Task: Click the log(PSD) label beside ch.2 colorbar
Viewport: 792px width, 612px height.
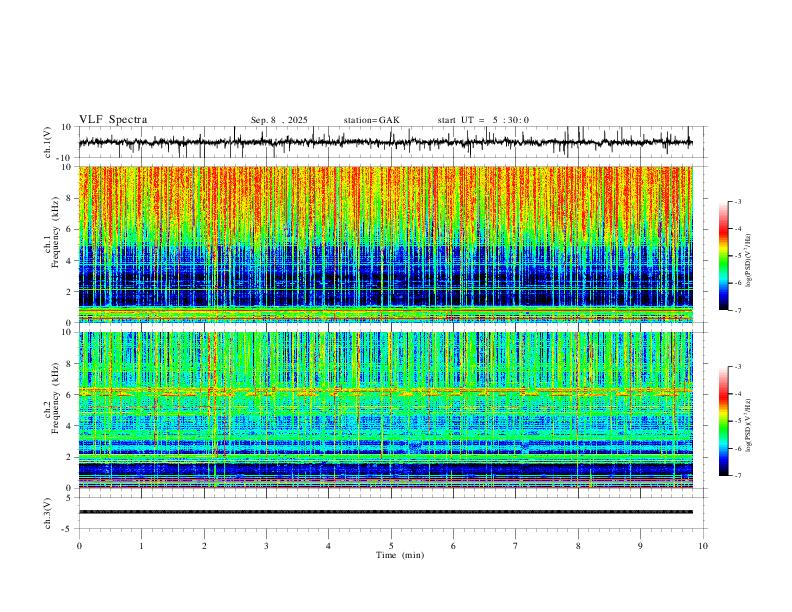Action: pos(749,425)
